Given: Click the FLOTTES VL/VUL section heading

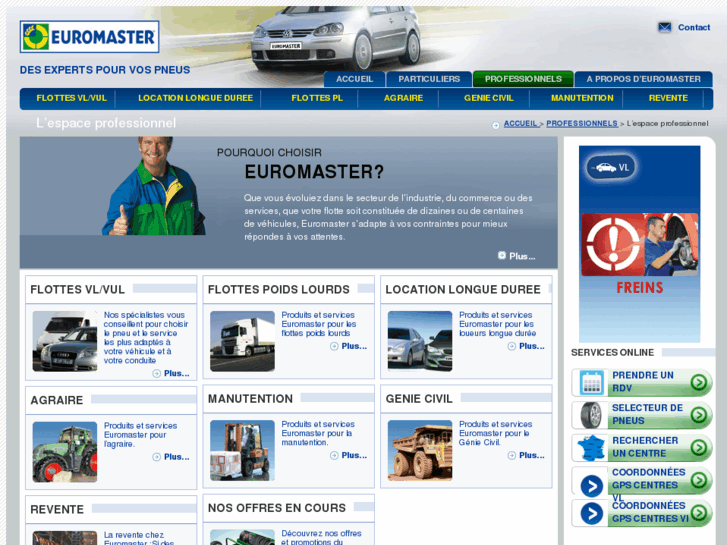Looking at the screenshot, I should (77, 290).
